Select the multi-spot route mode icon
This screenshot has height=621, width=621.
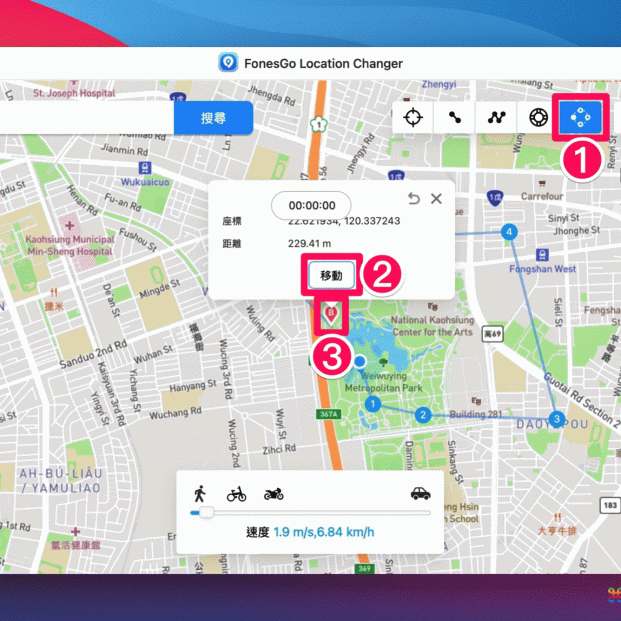tap(496, 117)
